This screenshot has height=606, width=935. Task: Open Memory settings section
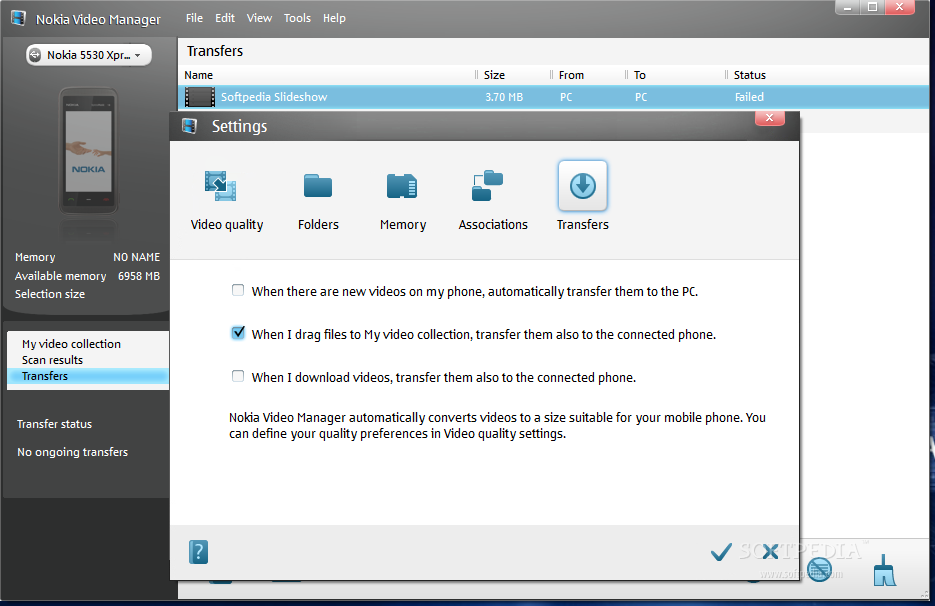pos(403,200)
